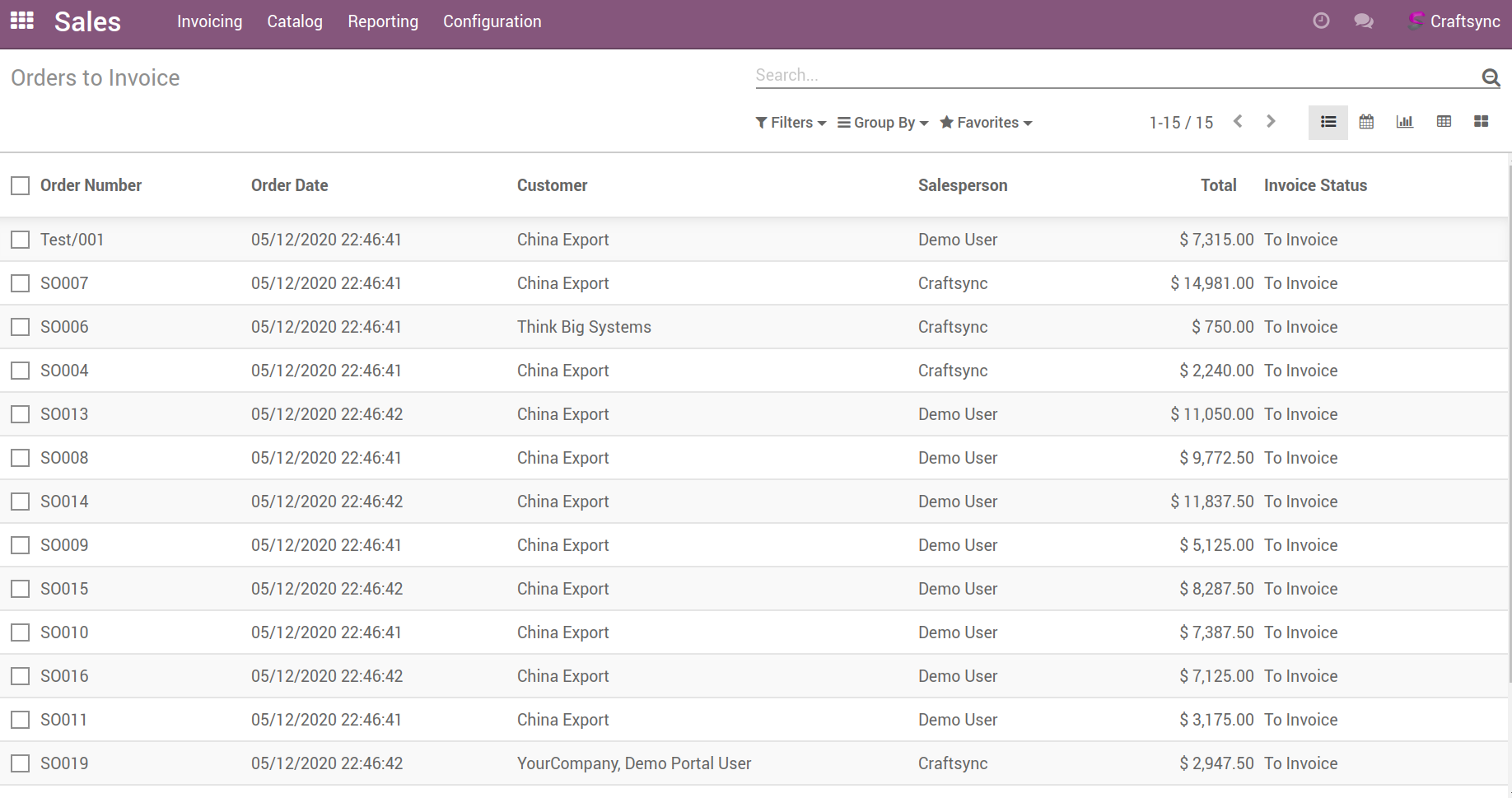1512x798 pixels.
Task: Open the Reporting menu
Action: [x=383, y=22]
